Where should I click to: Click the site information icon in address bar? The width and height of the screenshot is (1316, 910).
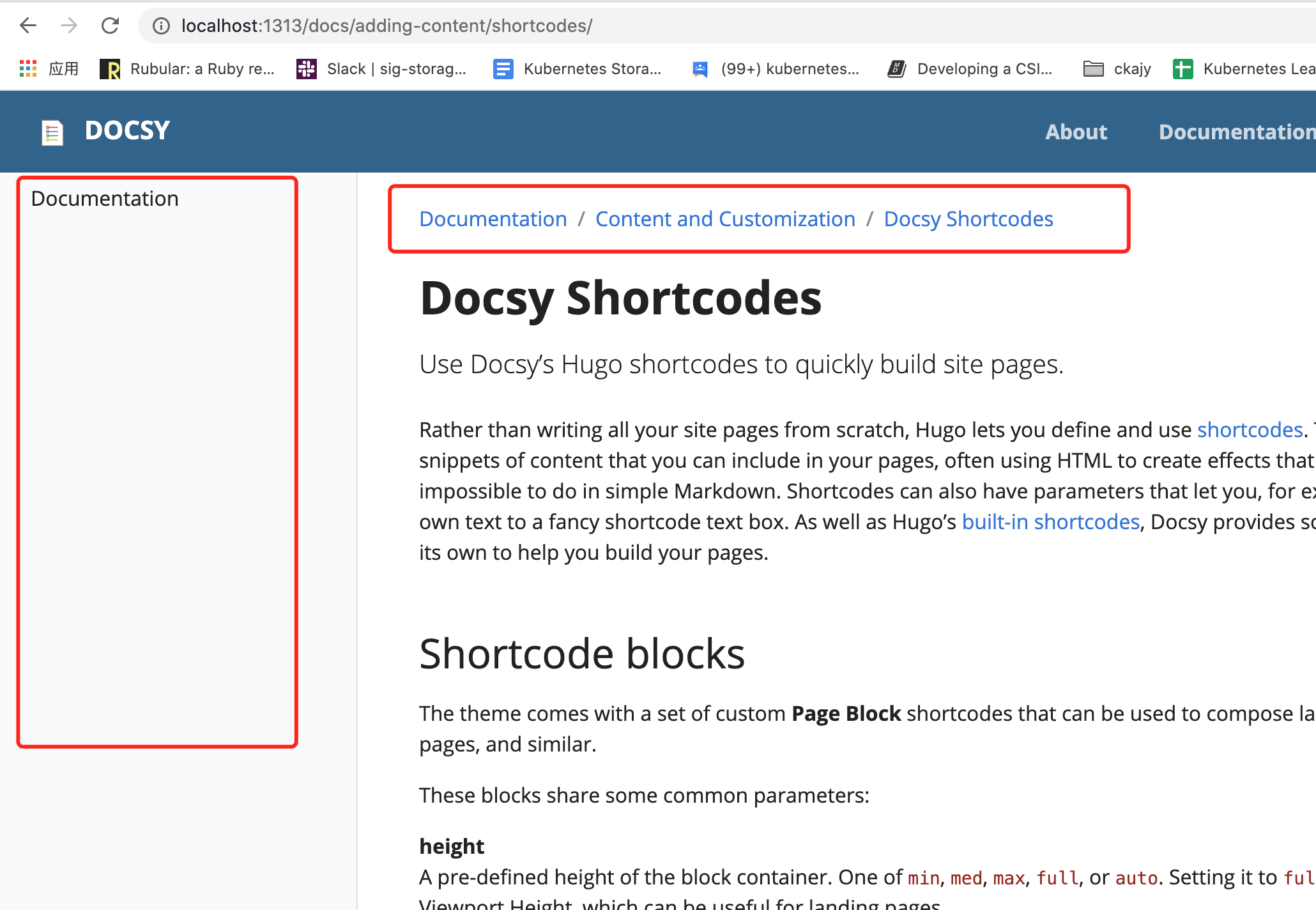tap(160, 26)
